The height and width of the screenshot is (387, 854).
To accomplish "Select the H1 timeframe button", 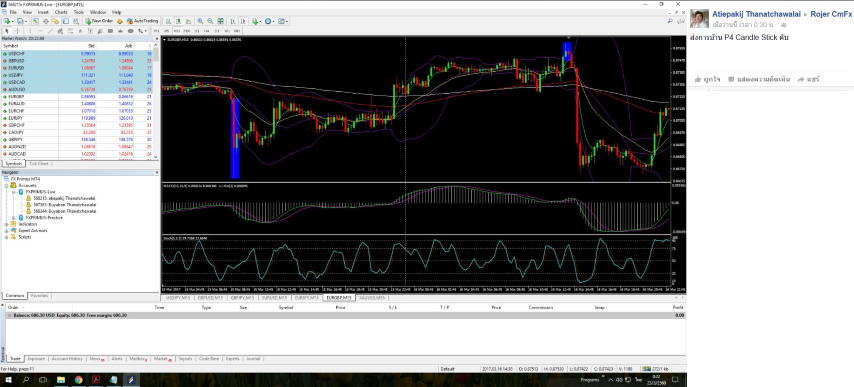I will coord(197,31).
